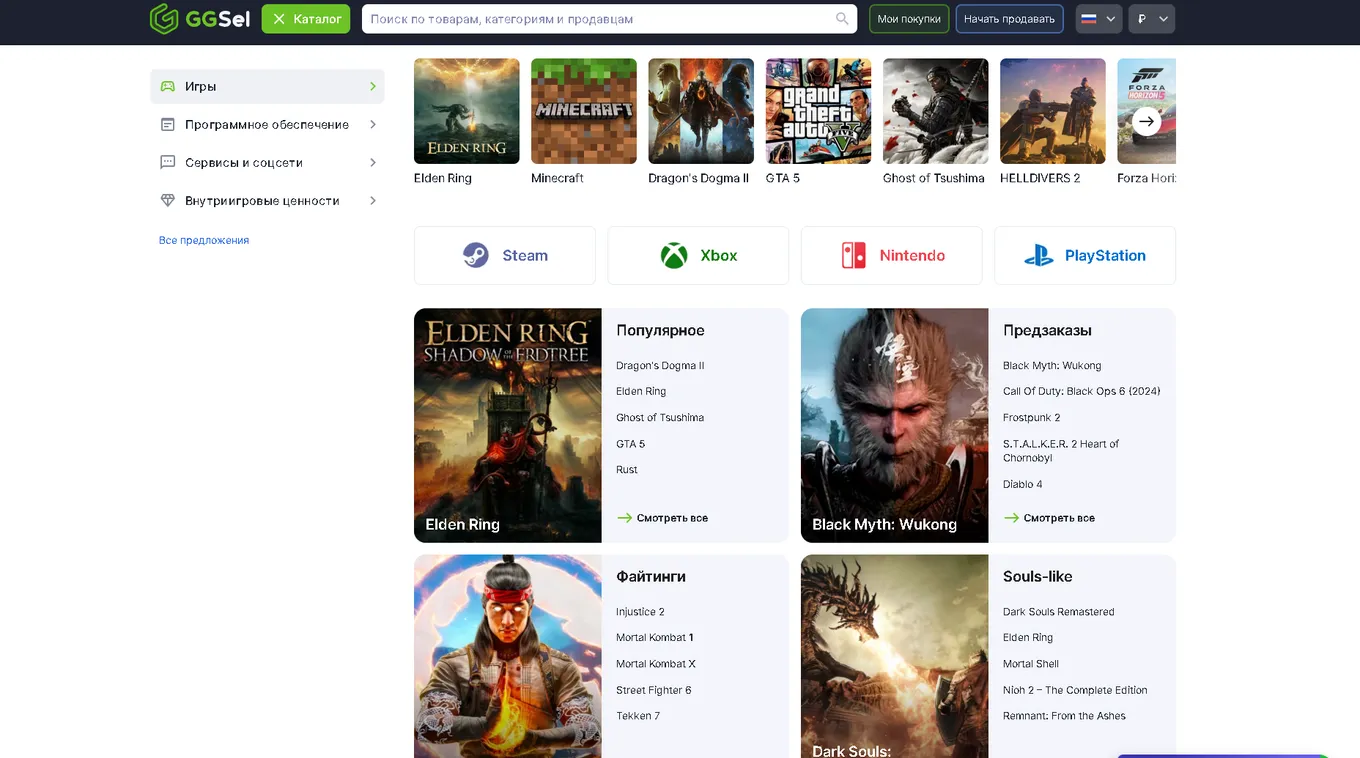The height and width of the screenshot is (758, 1360).
Task: Click the Программное обеспечение sidebar icon
Action: pyautogui.click(x=168, y=125)
